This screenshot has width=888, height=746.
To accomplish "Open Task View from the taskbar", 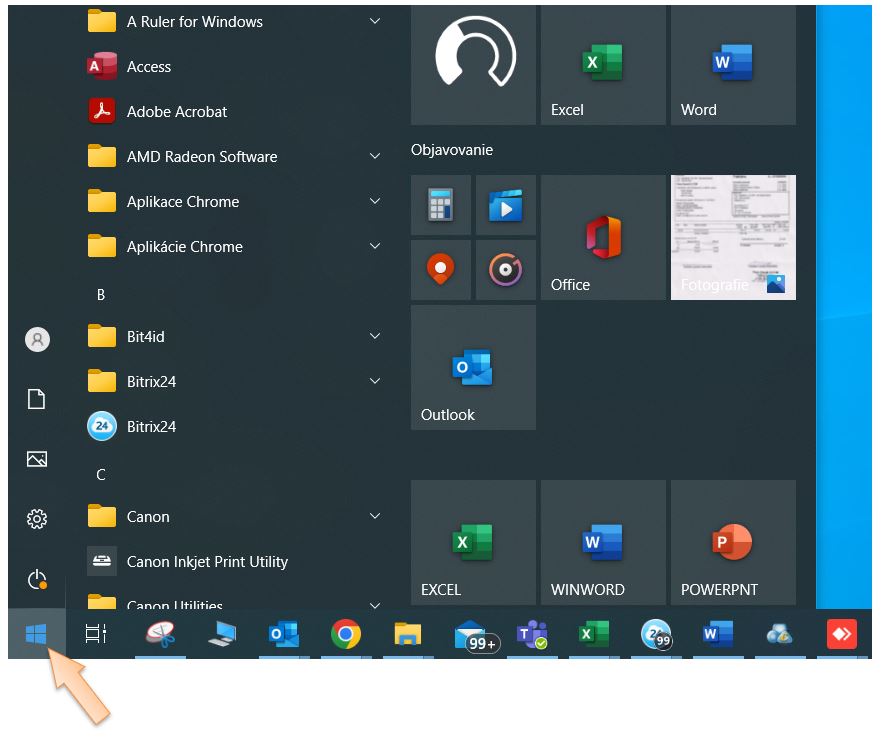I will [96, 634].
